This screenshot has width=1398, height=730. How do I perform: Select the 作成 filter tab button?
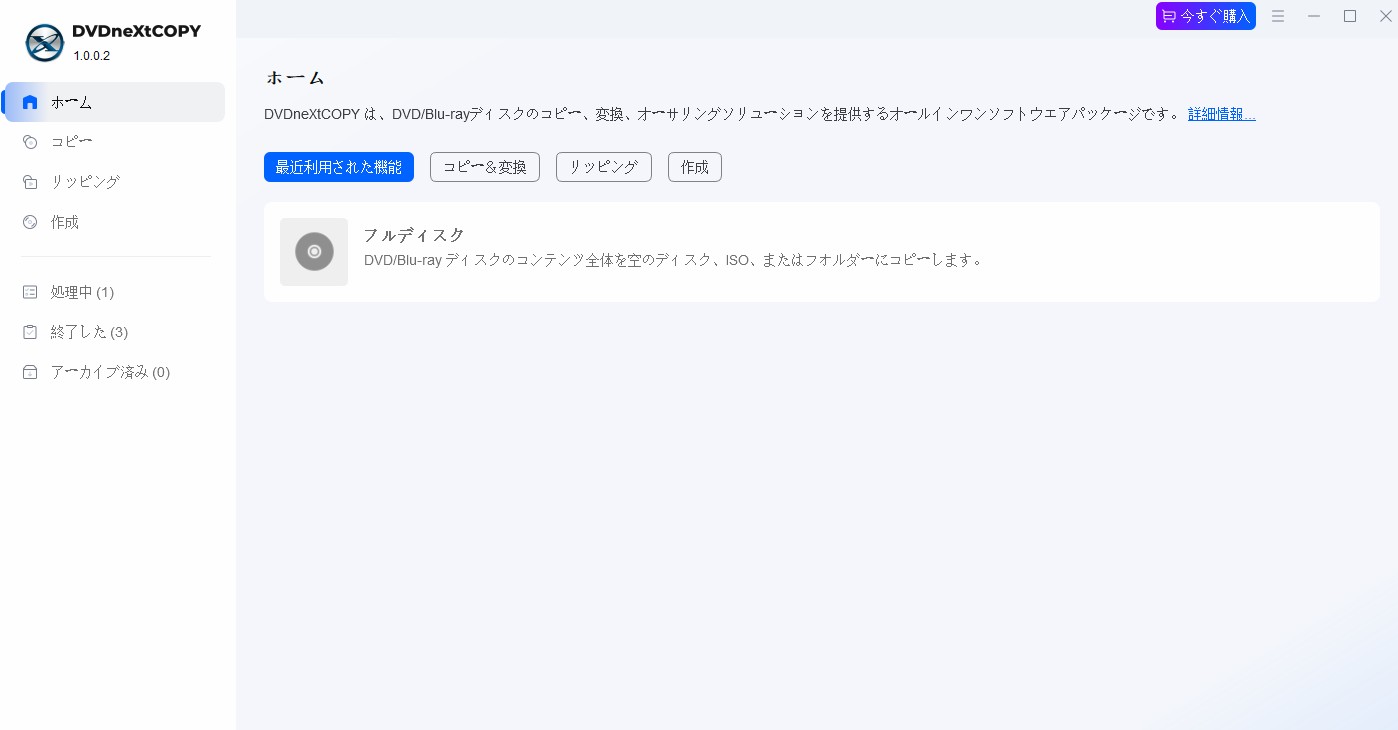pos(695,167)
